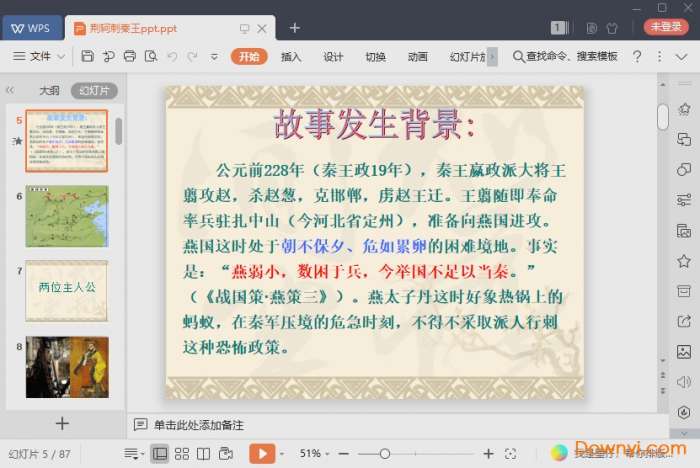Open the properties sliders icon in right sidebar
This screenshot has height=468, width=700.
pyautogui.click(x=684, y=200)
